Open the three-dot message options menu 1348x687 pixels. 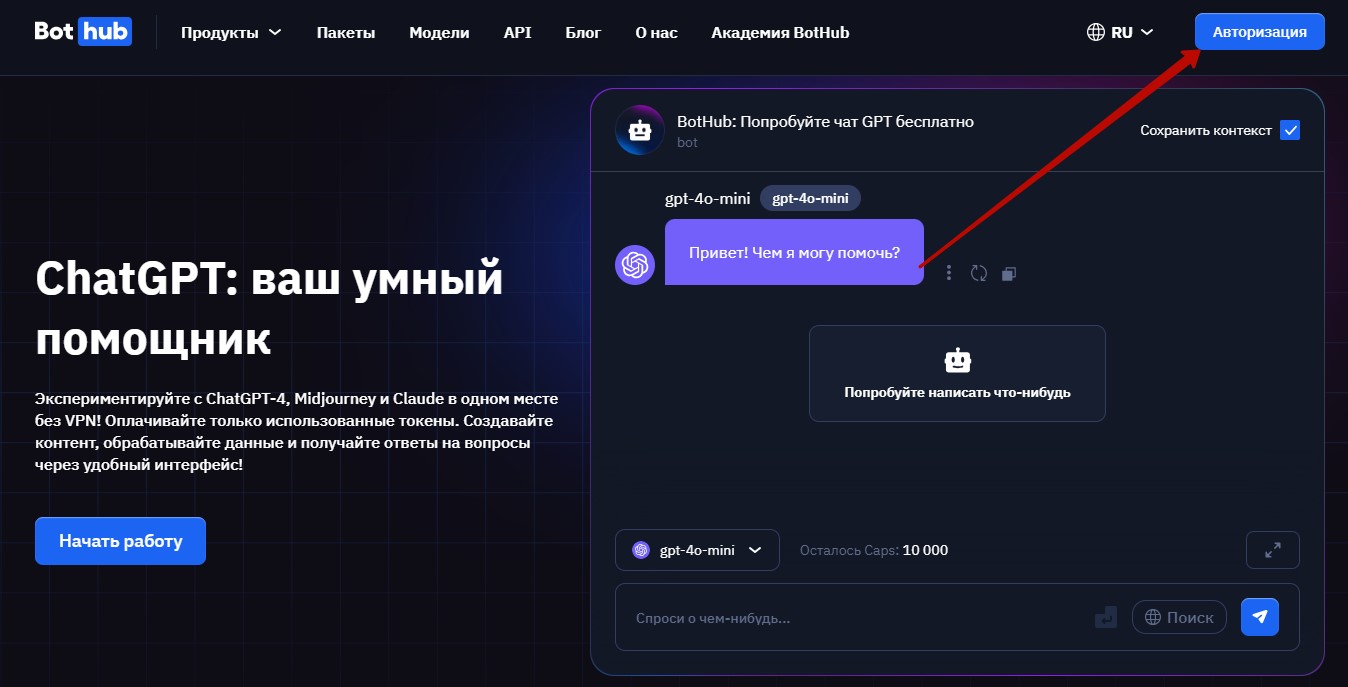point(949,273)
